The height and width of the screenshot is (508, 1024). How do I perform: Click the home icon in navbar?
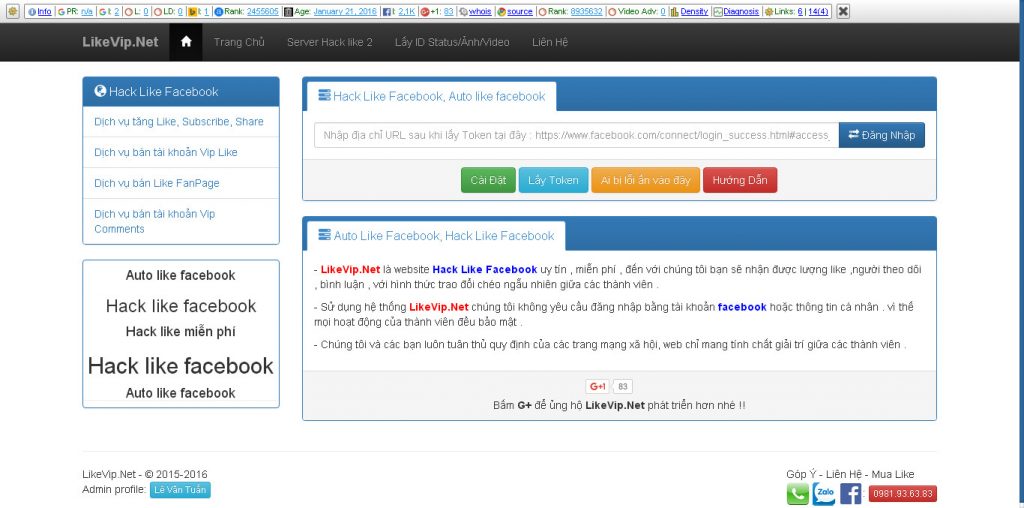[186, 42]
